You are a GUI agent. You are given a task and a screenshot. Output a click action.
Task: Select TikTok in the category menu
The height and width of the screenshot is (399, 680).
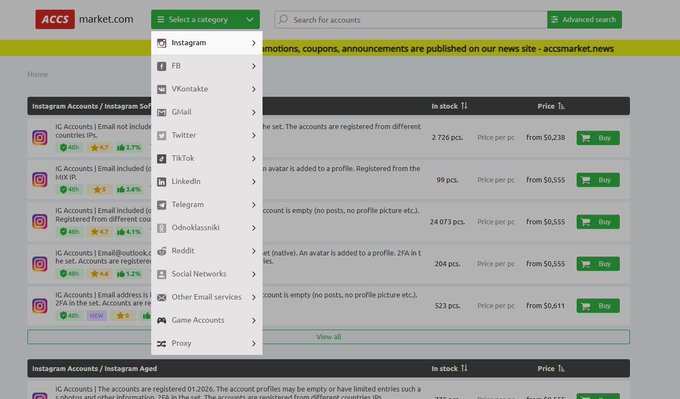[206, 158]
